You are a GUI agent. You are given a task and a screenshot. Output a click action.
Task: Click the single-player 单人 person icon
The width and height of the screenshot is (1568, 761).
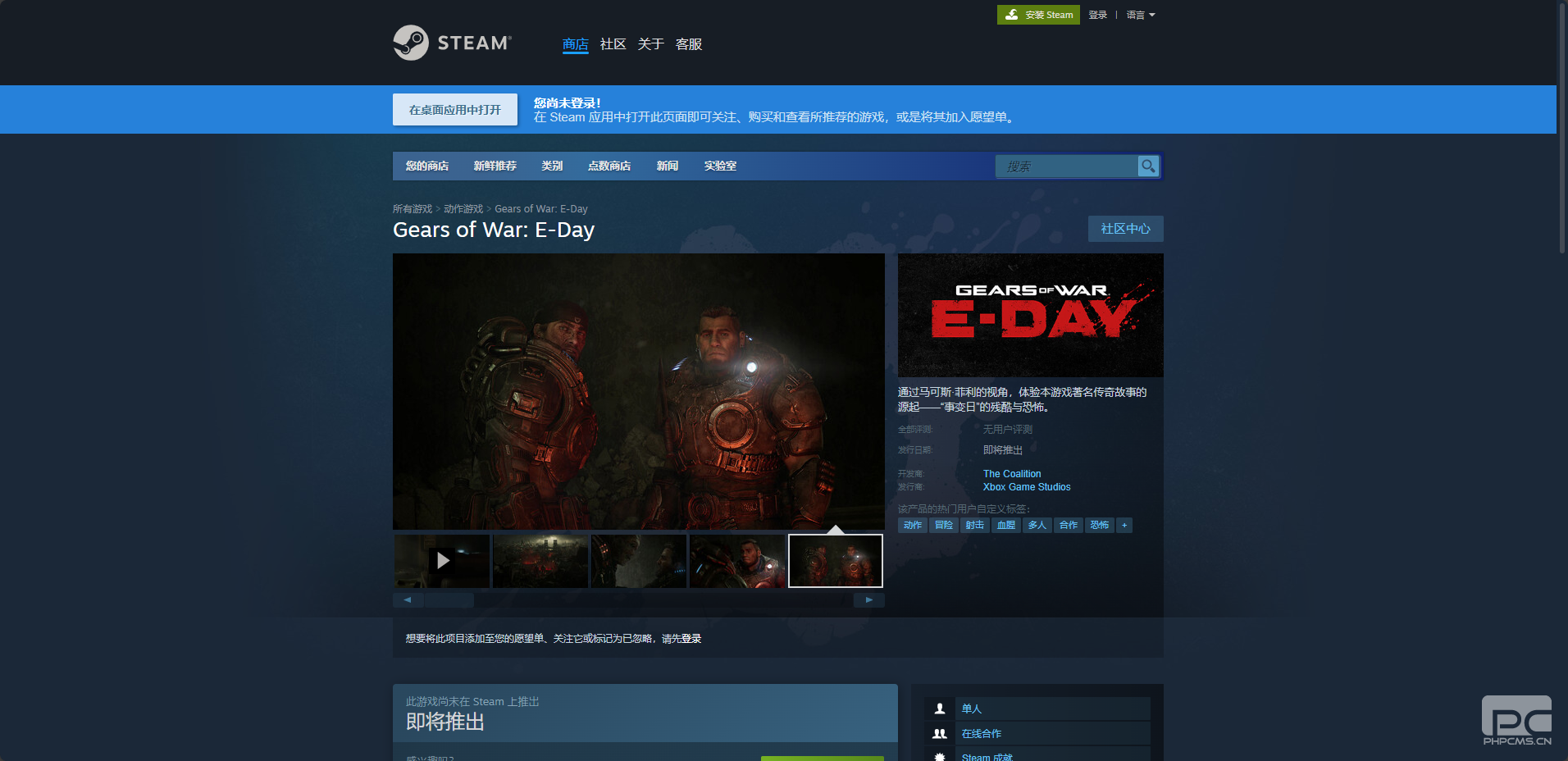[940, 709]
